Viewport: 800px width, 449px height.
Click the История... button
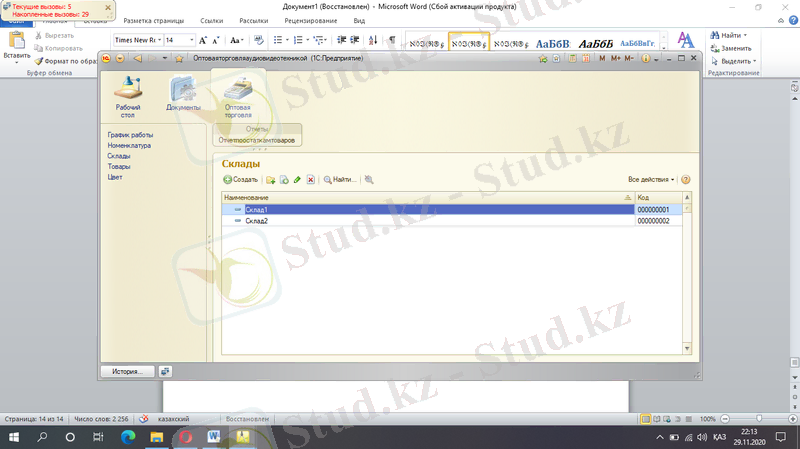128,371
